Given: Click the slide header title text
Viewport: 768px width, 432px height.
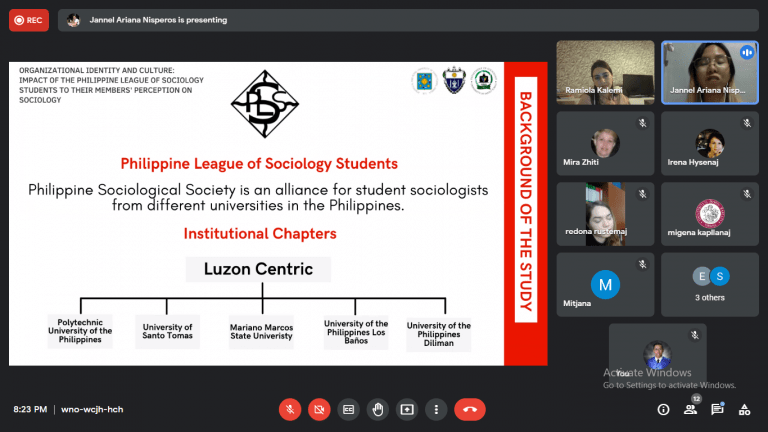Looking at the screenshot, I should (x=111, y=85).
